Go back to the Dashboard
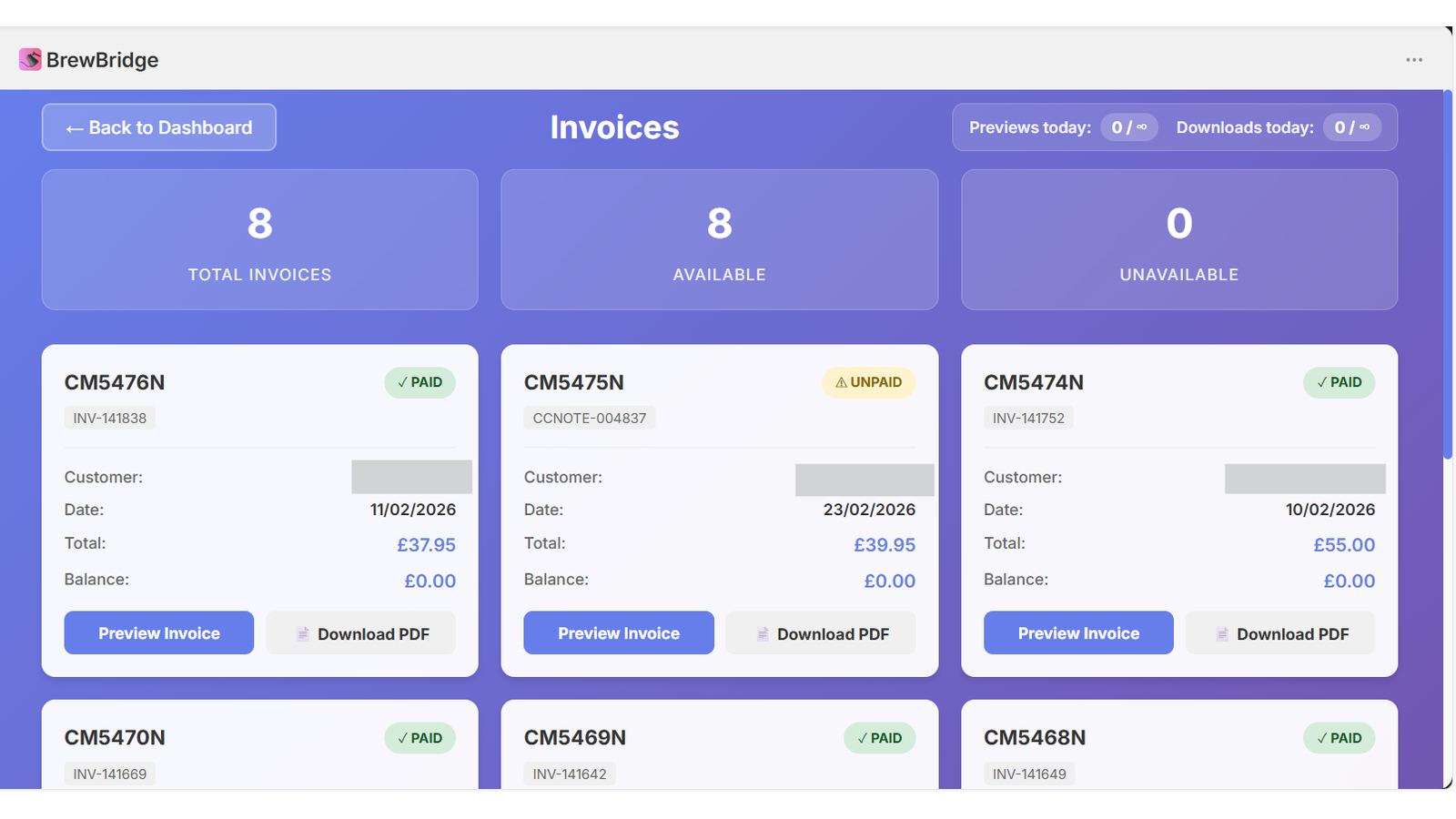Screen dimensions: 1456x819 click(x=158, y=127)
